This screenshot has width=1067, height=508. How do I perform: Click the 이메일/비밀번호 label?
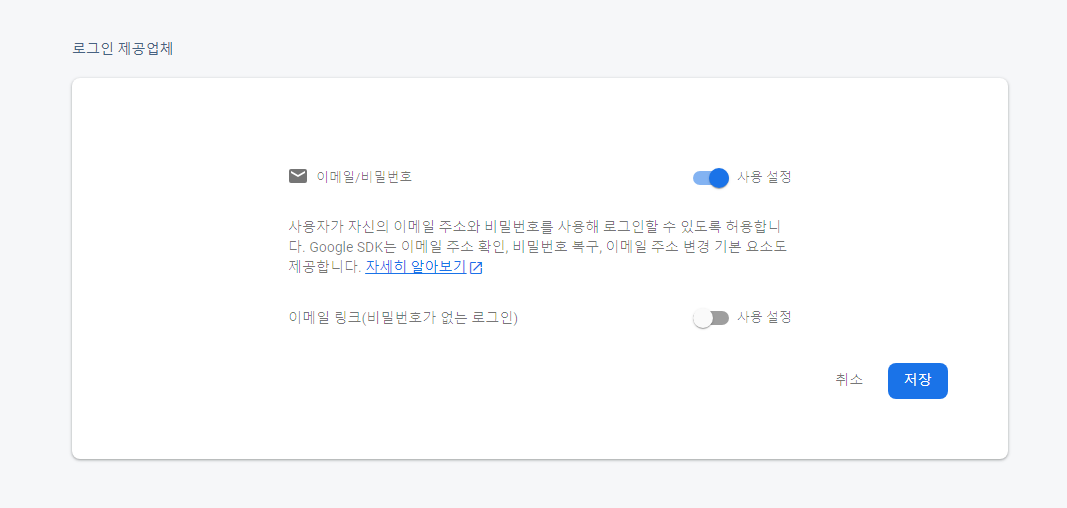tap(364, 177)
